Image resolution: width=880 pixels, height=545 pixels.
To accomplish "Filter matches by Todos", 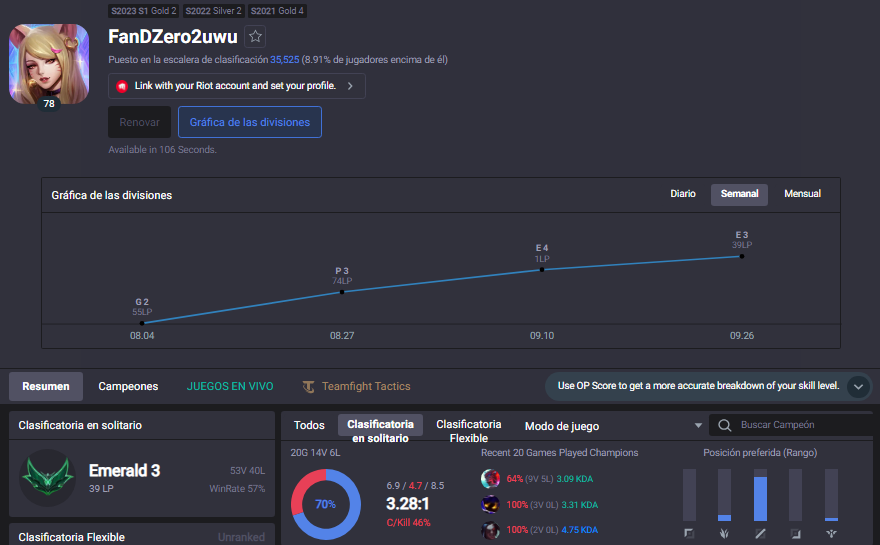I will pyautogui.click(x=309, y=425).
